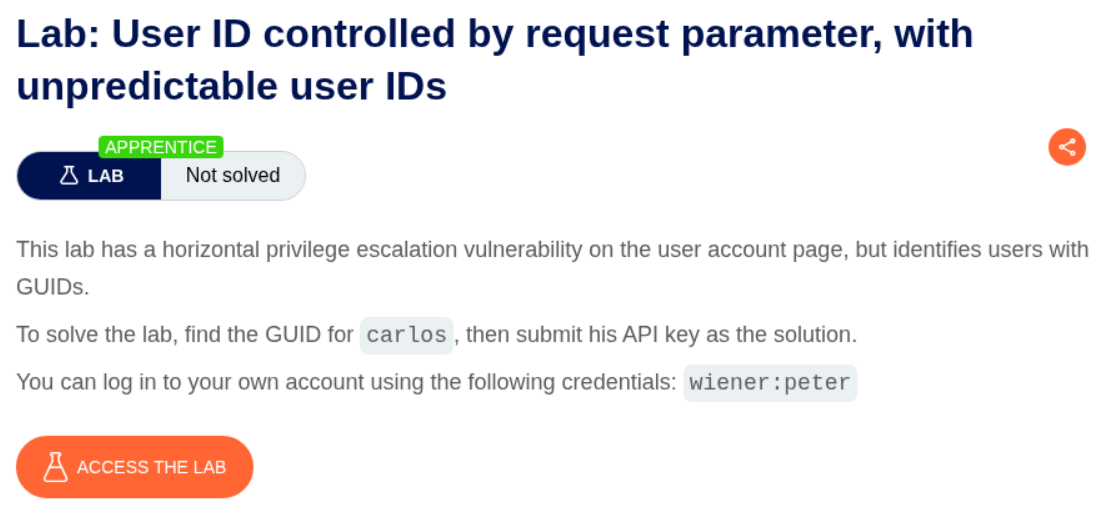Click the words unpredictable user IDs in the title
Image resolution: width=1111 pixels, height=511 pixels.
[x=231, y=87]
